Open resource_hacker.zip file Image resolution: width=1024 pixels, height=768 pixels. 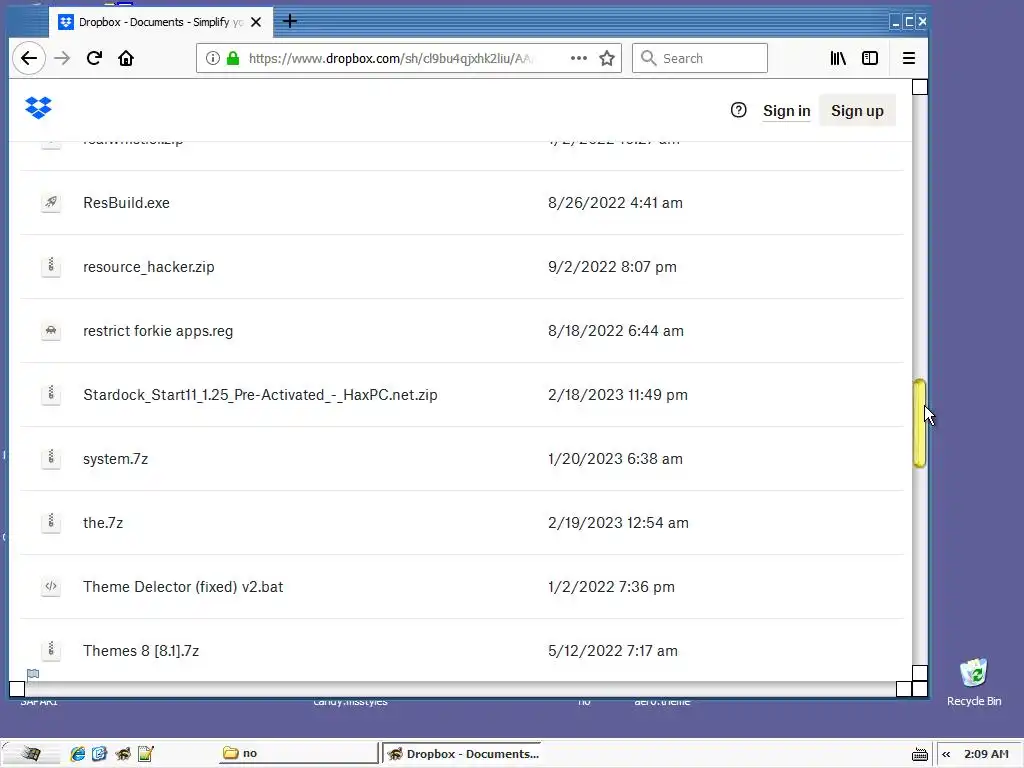click(x=148, y=267)
